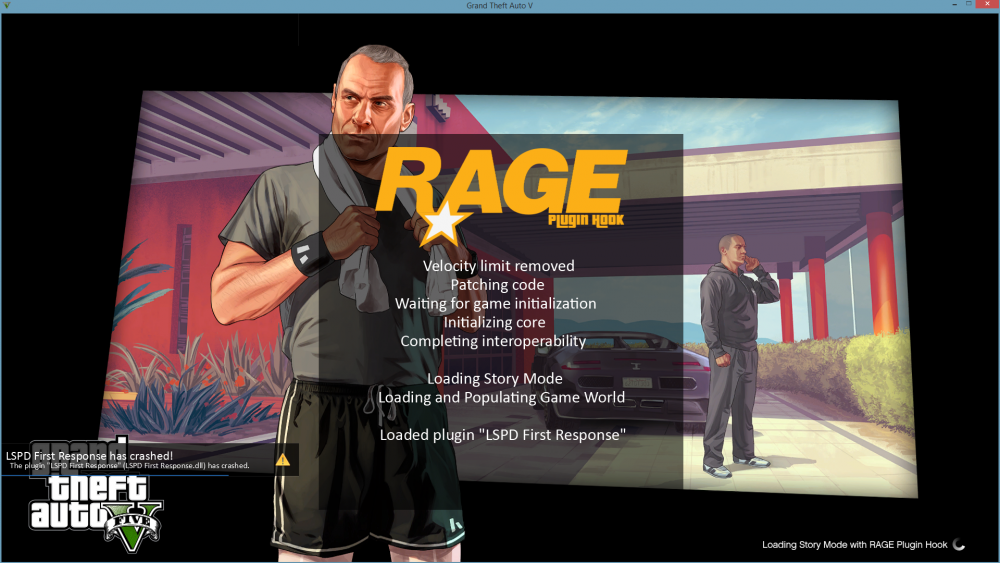Click the 'Initializing core' line

pyautogui.click(x=494, y=323)
